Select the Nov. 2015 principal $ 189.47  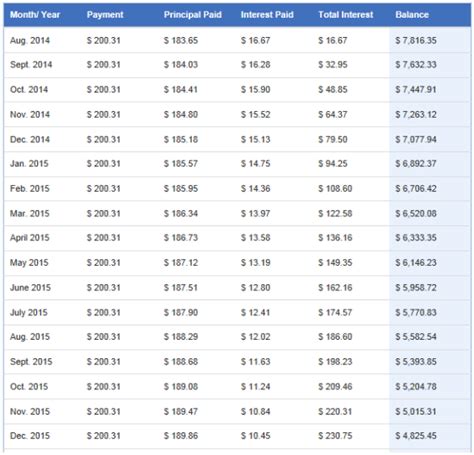point(181,412)
